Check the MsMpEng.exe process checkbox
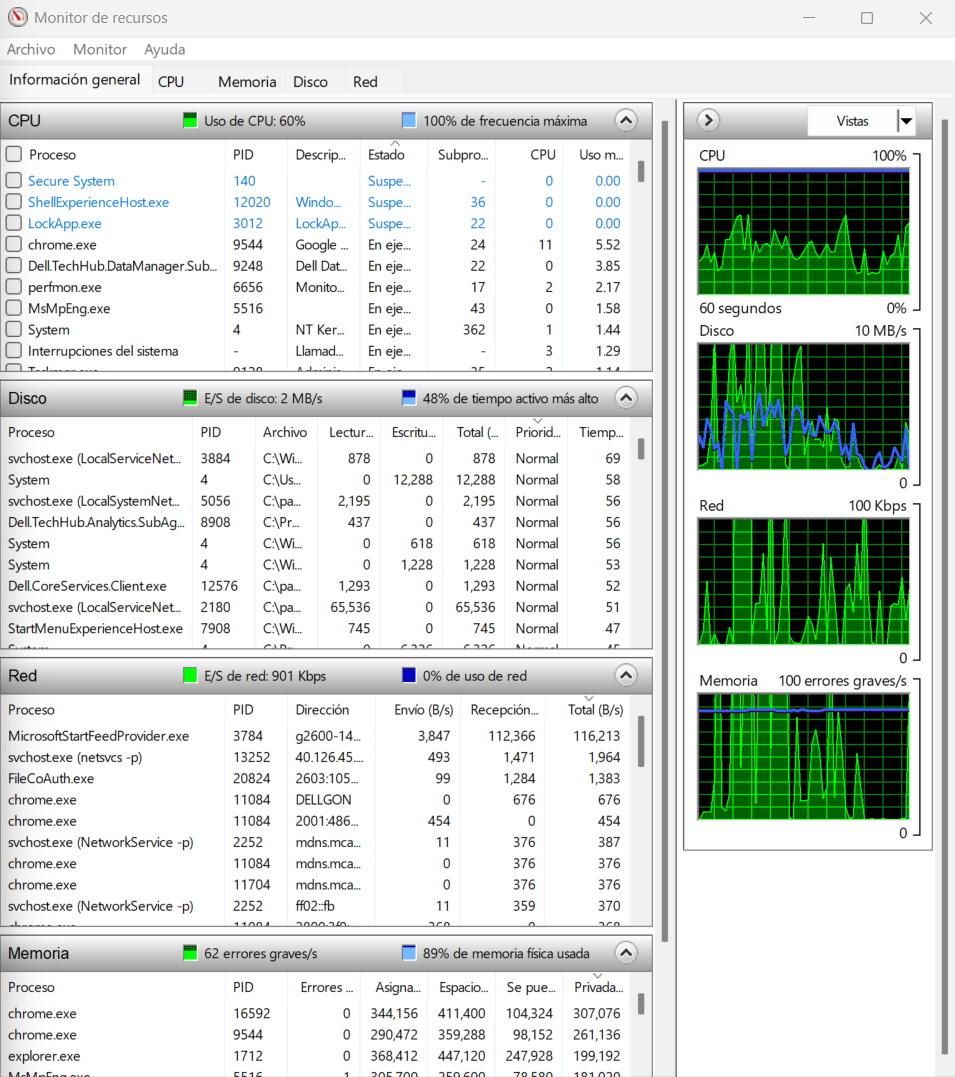The height and width of the screenshot is (1077, 955). pos(14,308)
